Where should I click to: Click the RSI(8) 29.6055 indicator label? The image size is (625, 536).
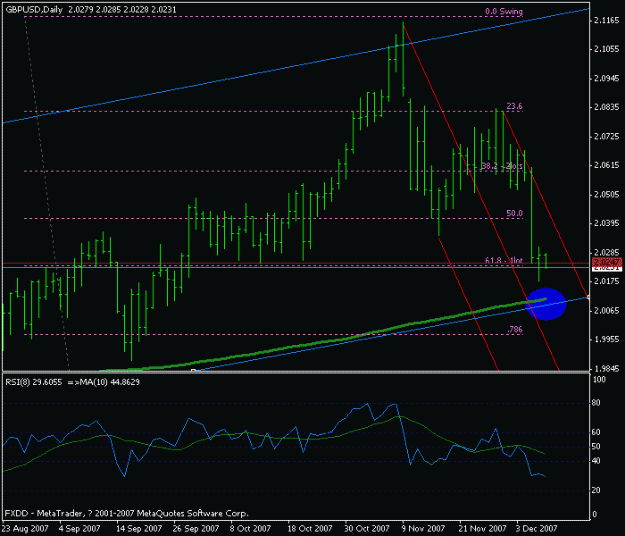coord(33,382)
